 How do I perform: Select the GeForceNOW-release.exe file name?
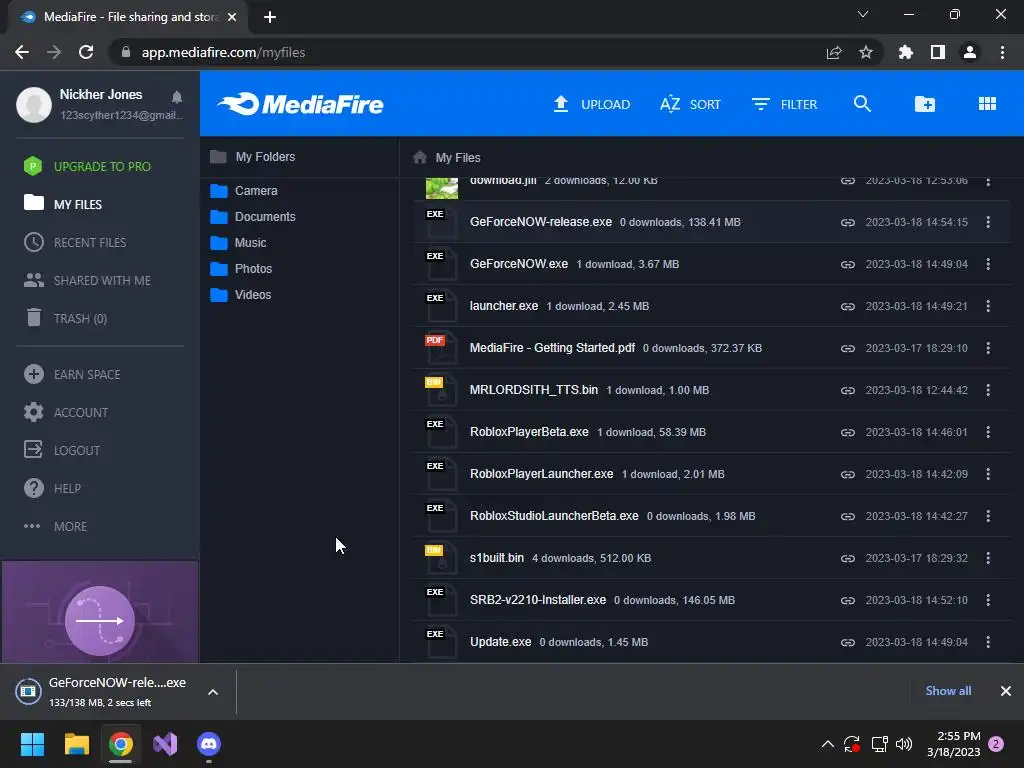pos(541,222)
